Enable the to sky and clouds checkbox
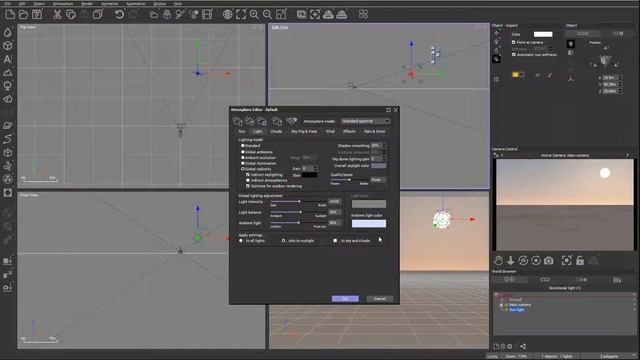The width and height of the screenshot is (640, 360). (335, 241)
